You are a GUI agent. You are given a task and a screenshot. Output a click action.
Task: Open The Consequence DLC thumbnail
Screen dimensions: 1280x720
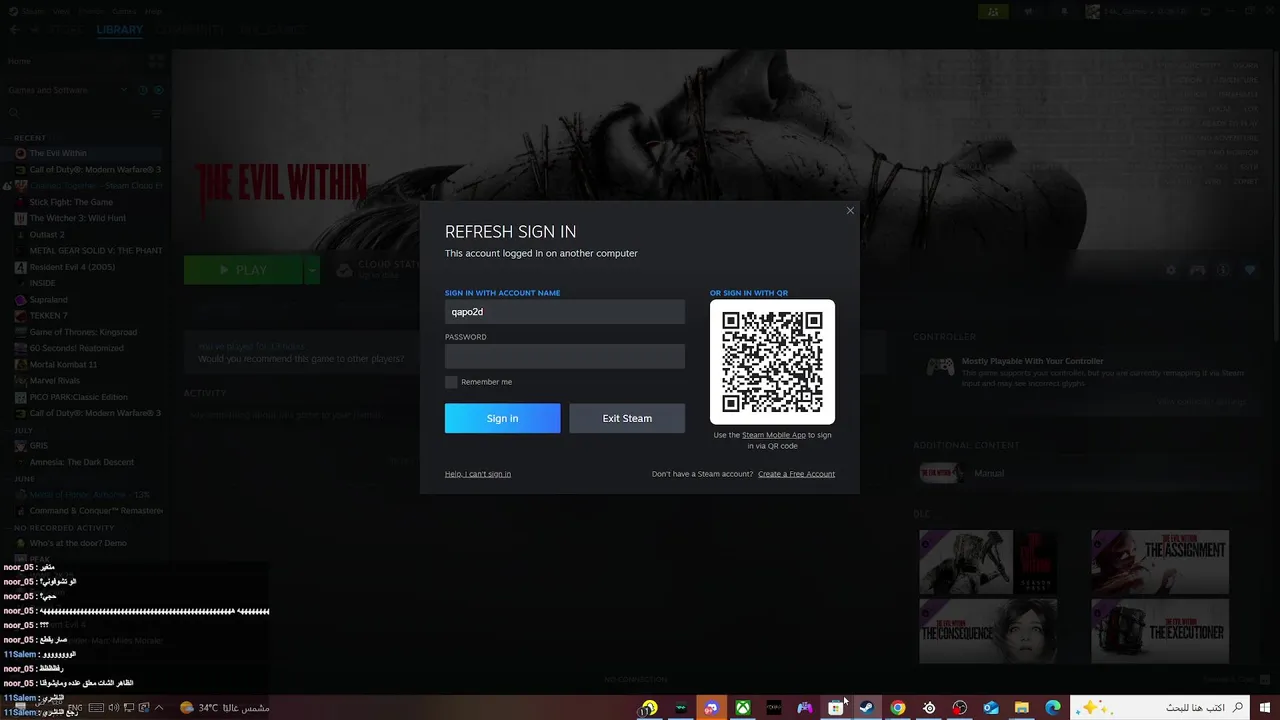988,631
